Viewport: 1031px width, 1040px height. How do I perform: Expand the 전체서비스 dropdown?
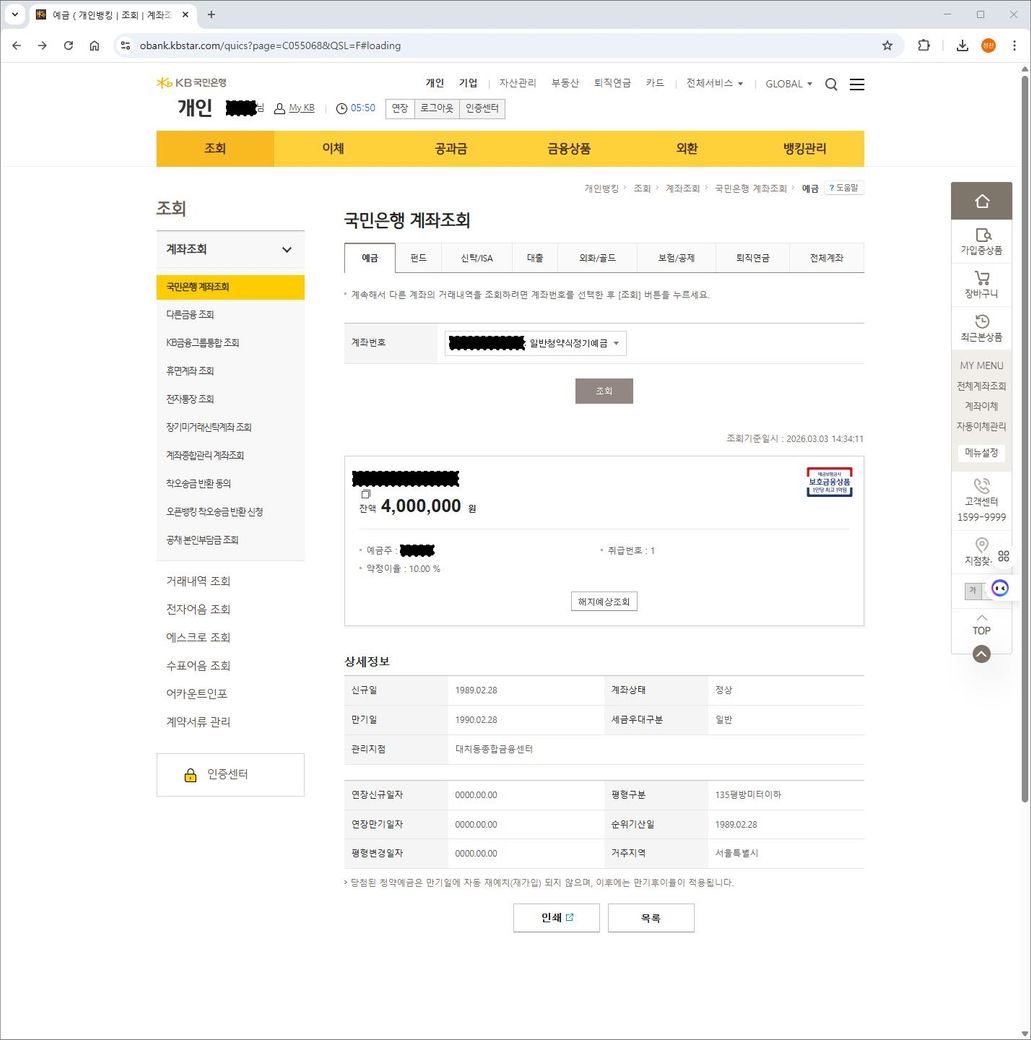(x=714, y=84)
